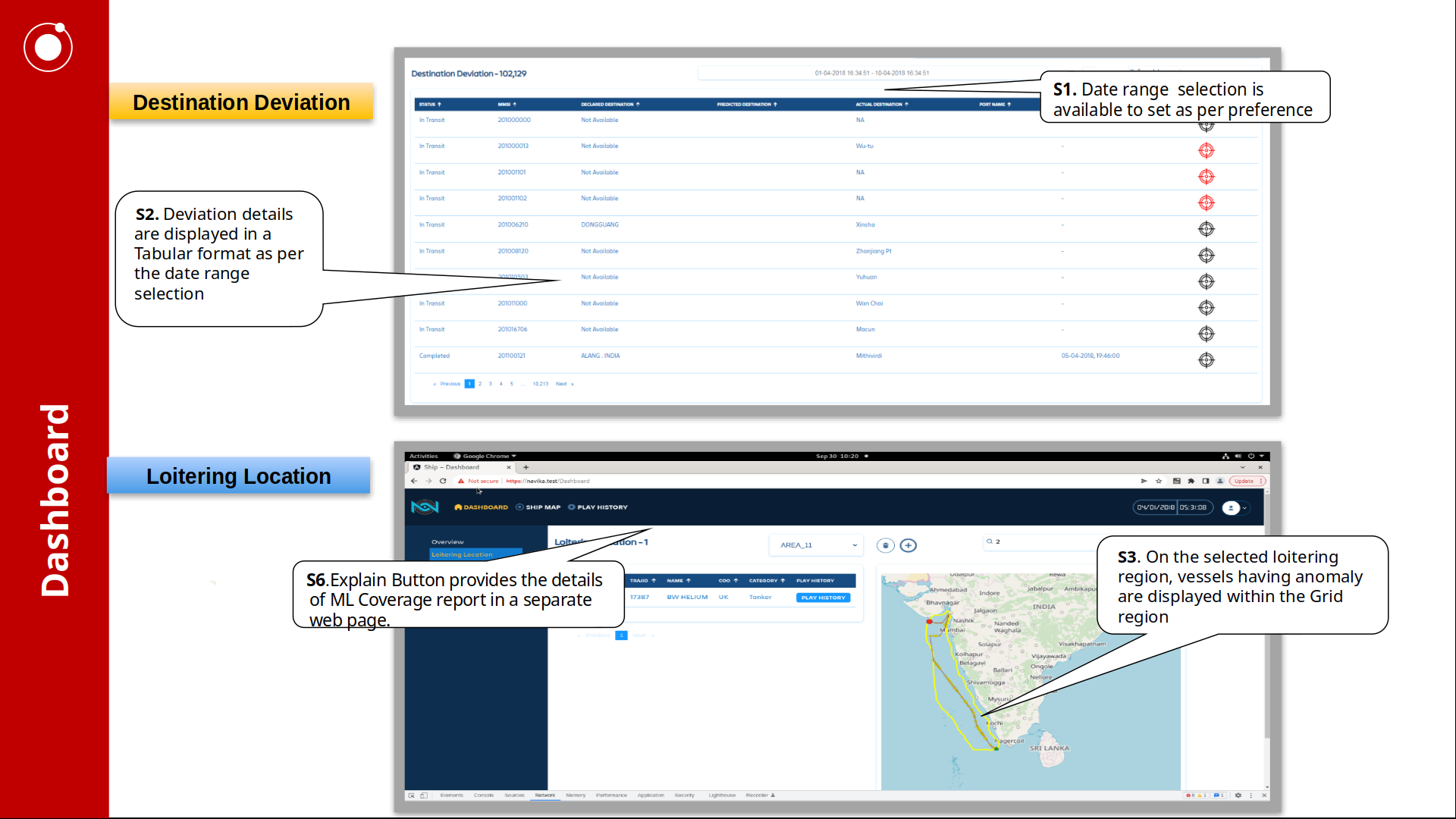This screenshot has height=819, width=1456.
Task: Click target icon in Zhanjiang Pt row
Action: click(x=1206, y=256)
